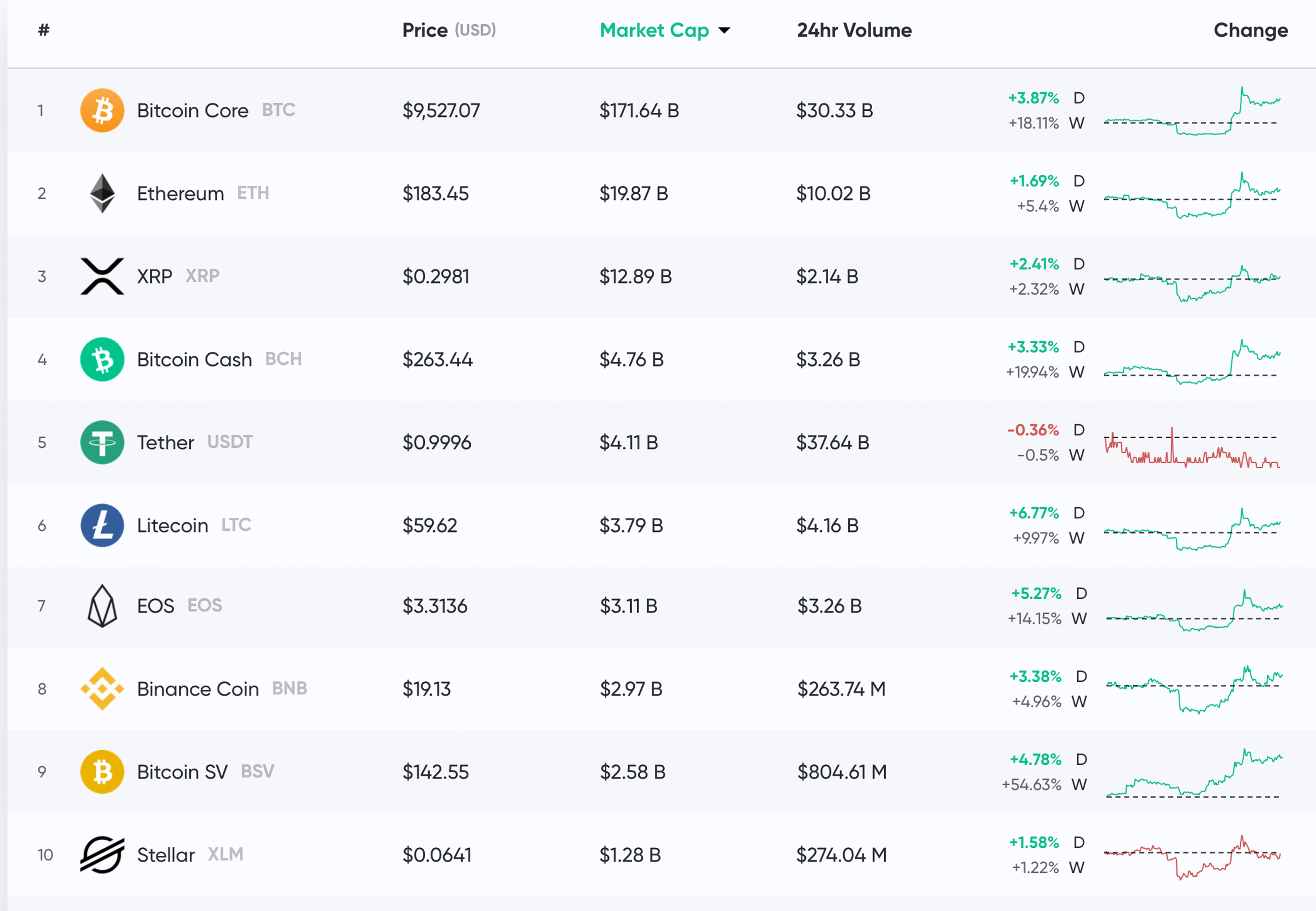The height and width of the screenshot is (911, 1316).
Task: Open the Bitcoin SV sparkline chart
Action: (1195, 773)
